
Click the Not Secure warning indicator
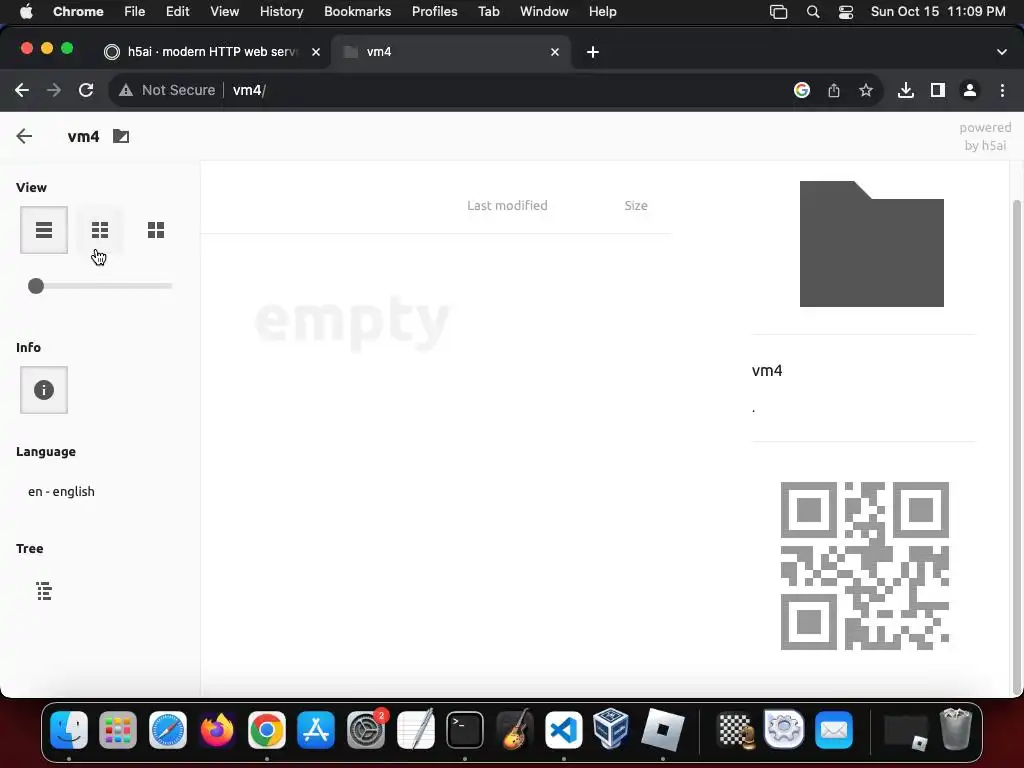coord(167,90)
